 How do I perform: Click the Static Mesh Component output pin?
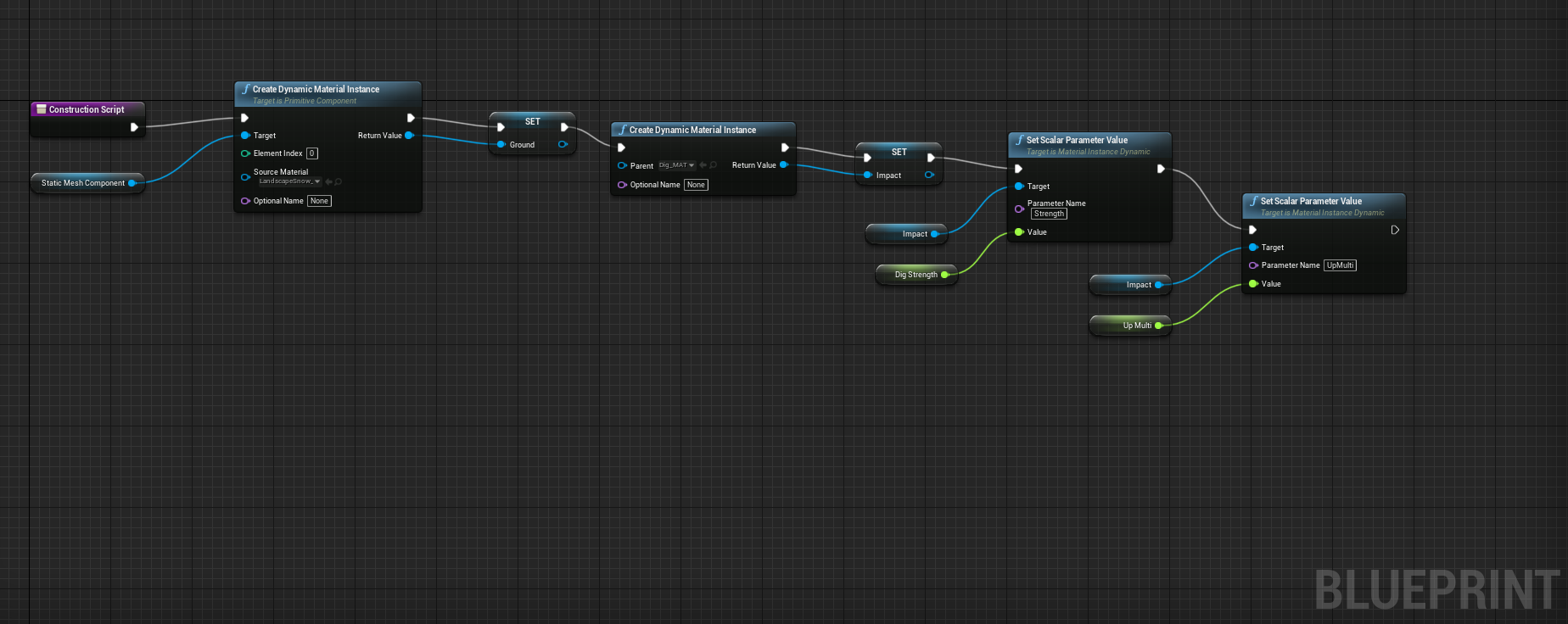tap(132, 183)
